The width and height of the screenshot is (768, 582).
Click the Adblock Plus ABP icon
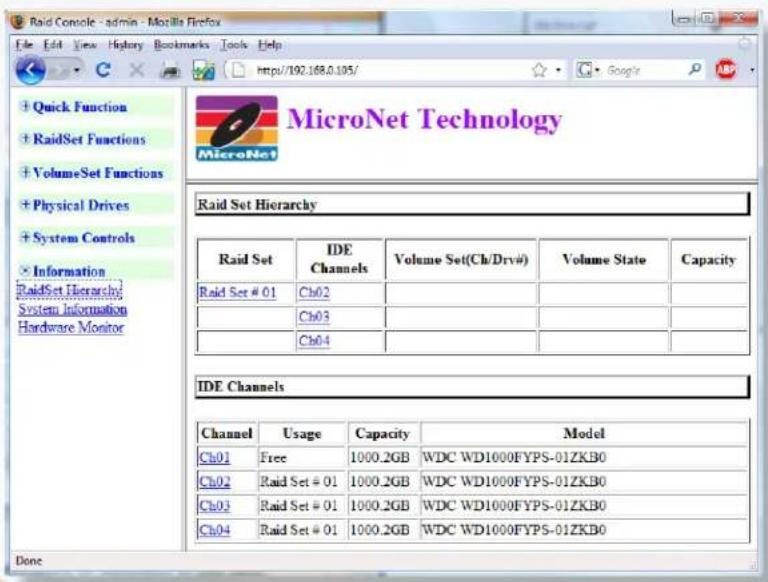click(726, 69)
